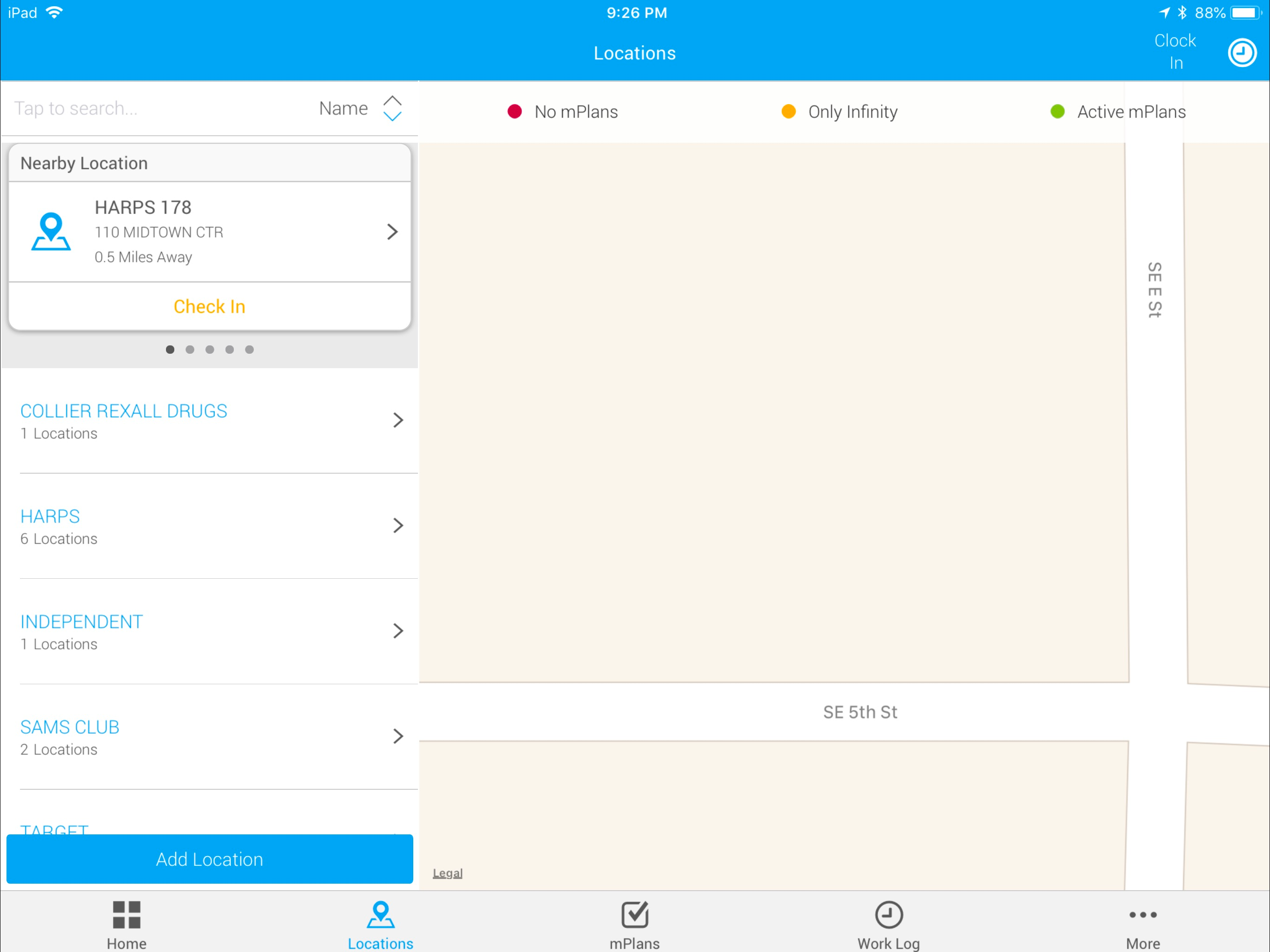The image size is (1270, 952).
Task: Tap the battery status icon
Action: (1246, 13)
